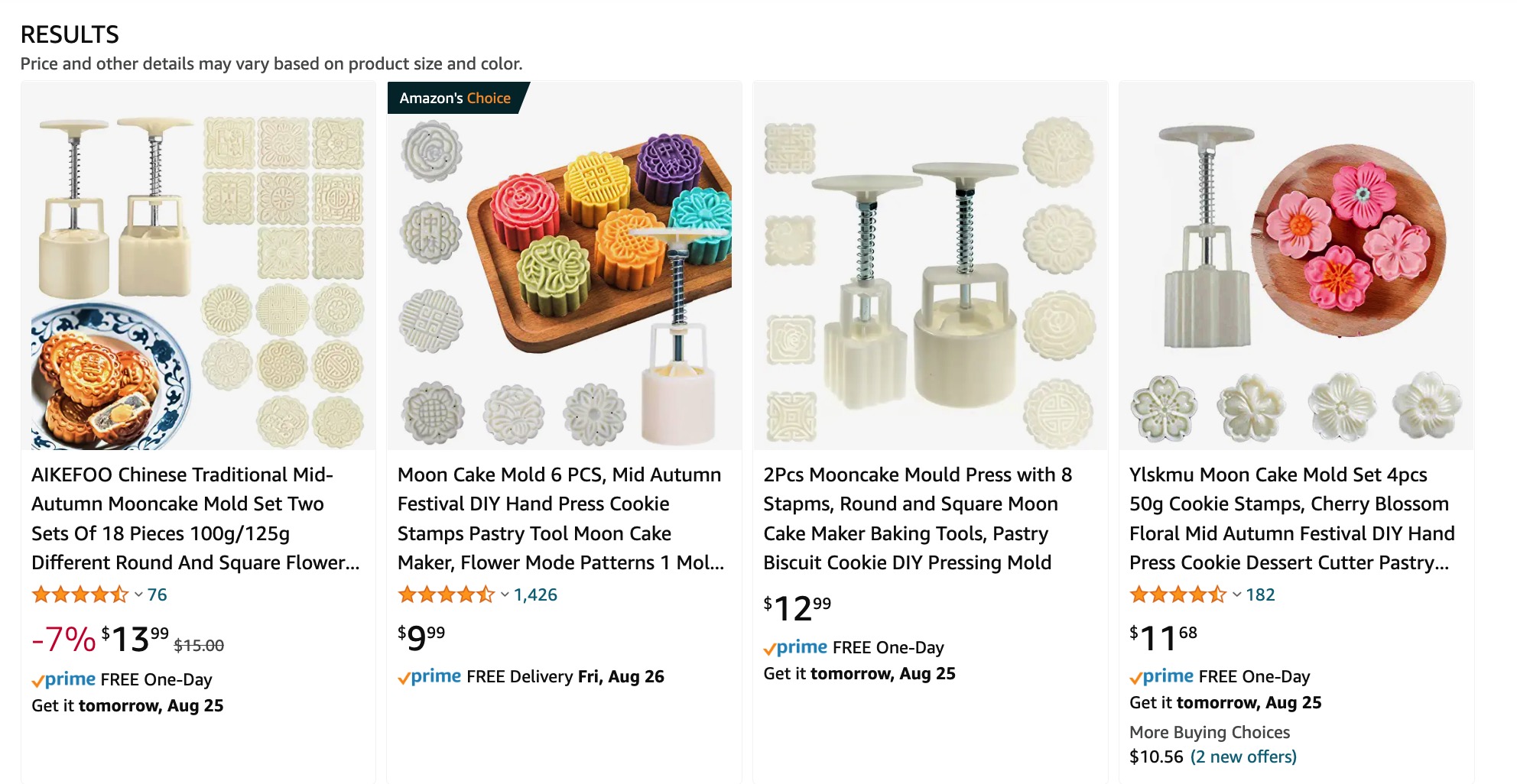Screen dimensions: 1517x784
Task: View the 76 customer reviews
Action: (x=158, y=594)
